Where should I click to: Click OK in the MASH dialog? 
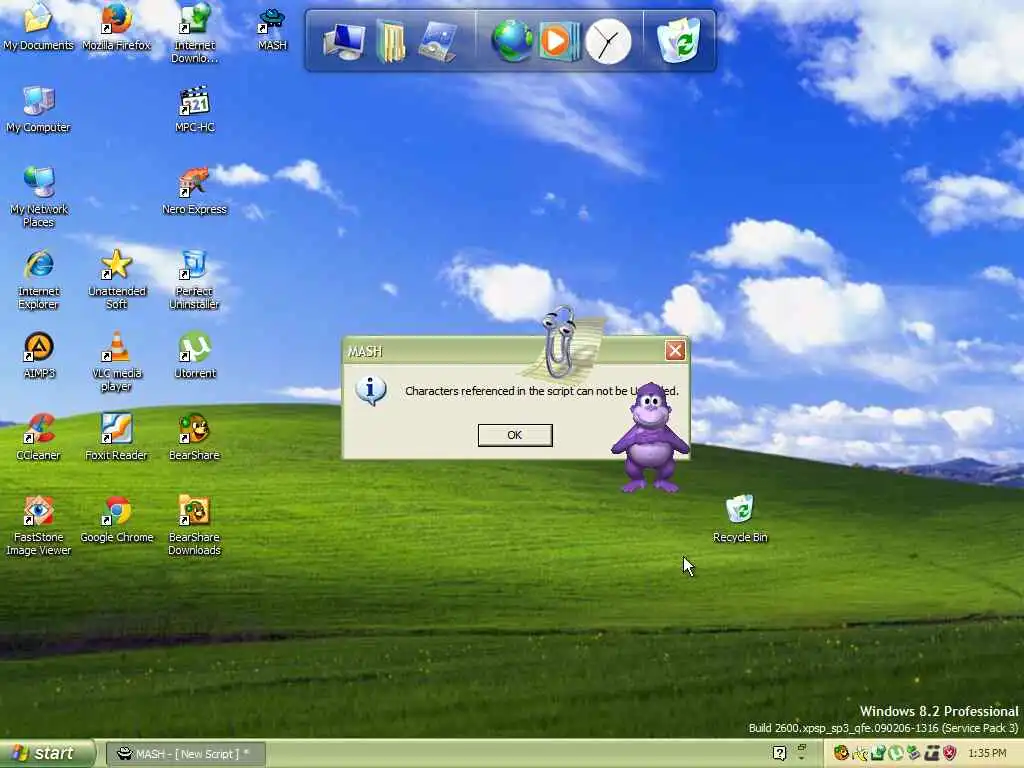pos(515,435)
